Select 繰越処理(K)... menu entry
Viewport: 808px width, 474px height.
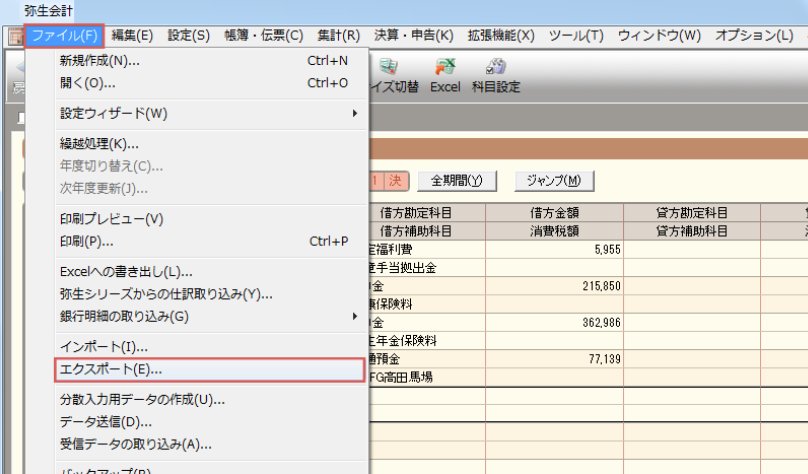211,144
